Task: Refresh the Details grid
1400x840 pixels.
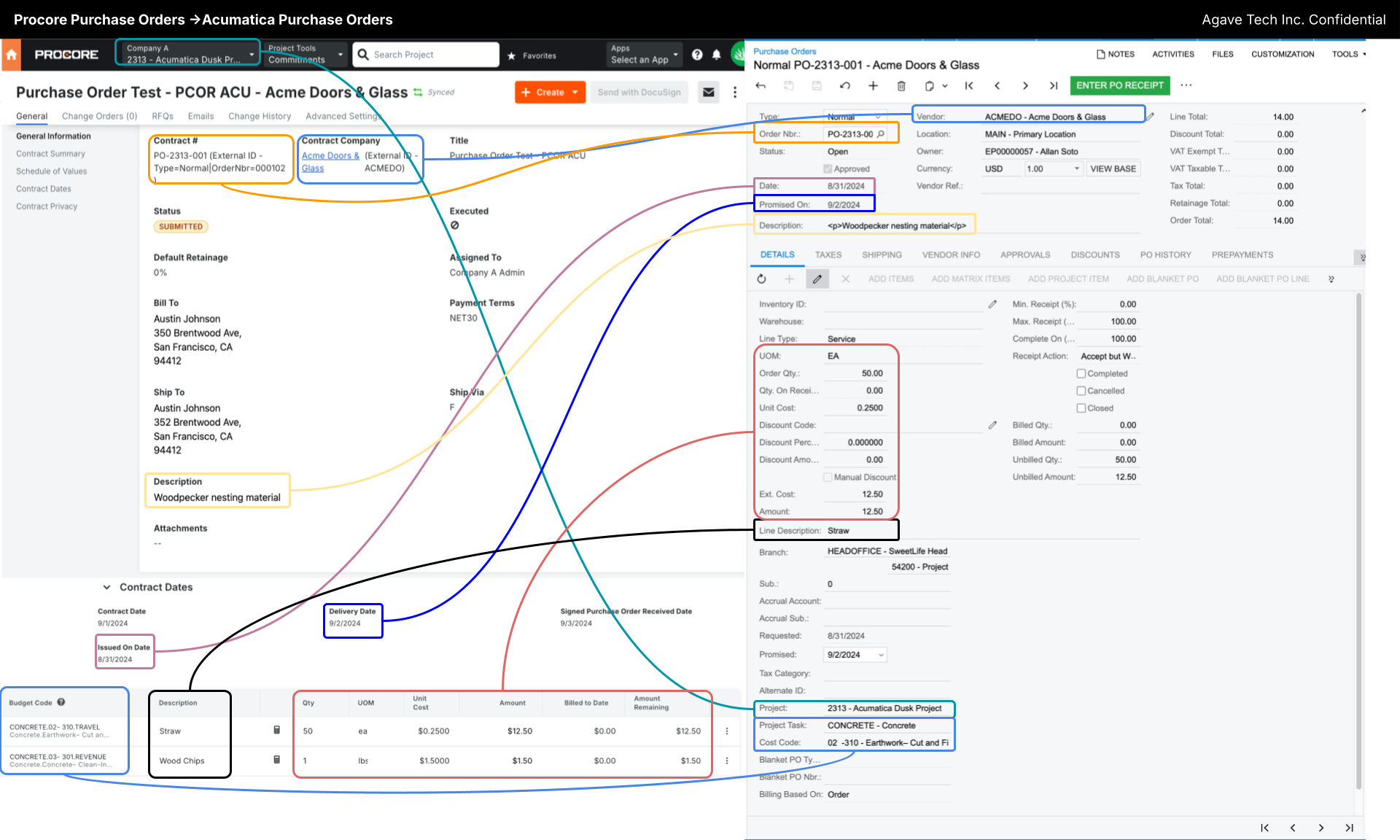Action: pyautogui.click(x=761, y=279)
